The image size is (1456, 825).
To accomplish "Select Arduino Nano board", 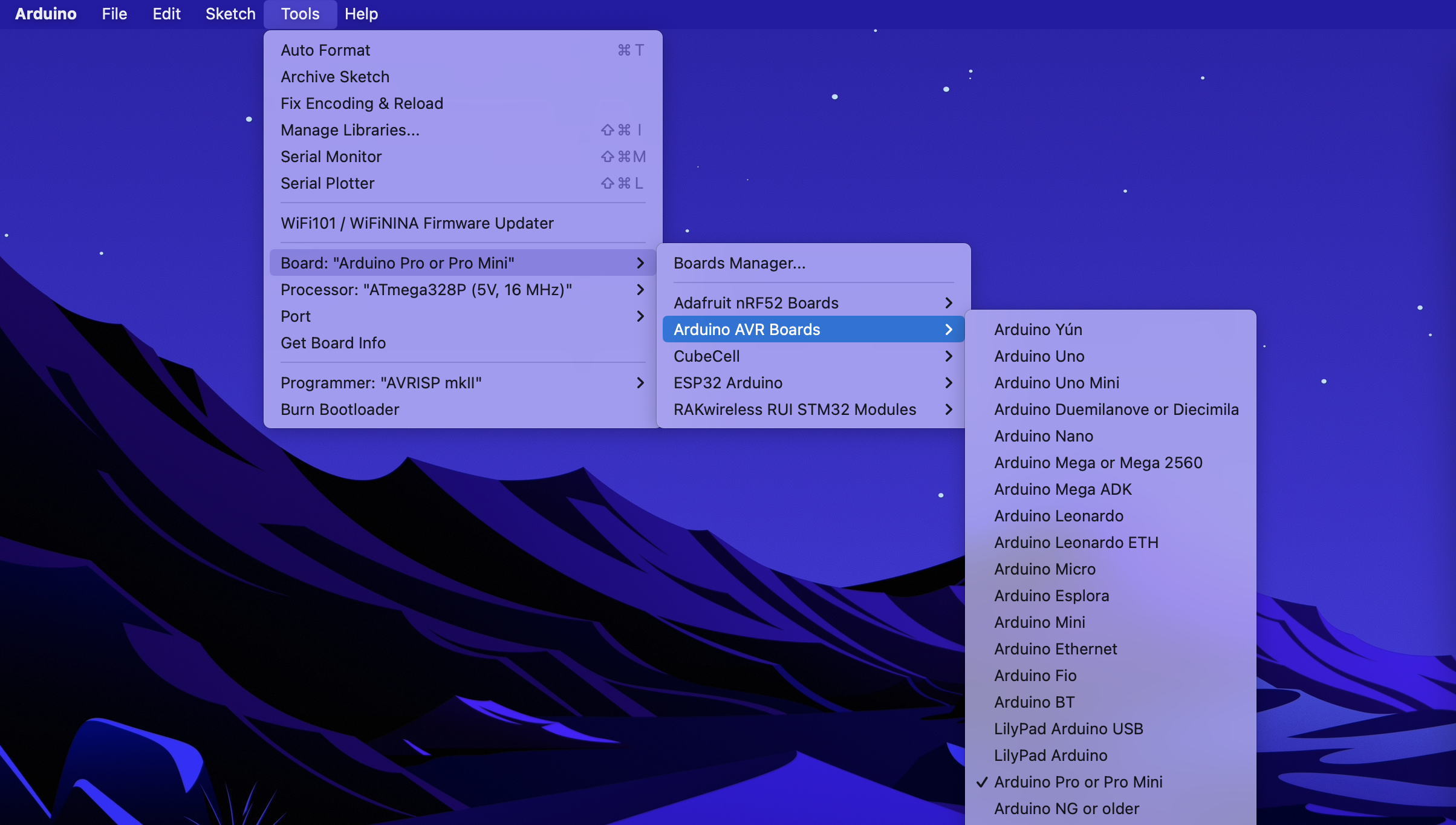I will pyautogui.click(x=1043, y=436).
